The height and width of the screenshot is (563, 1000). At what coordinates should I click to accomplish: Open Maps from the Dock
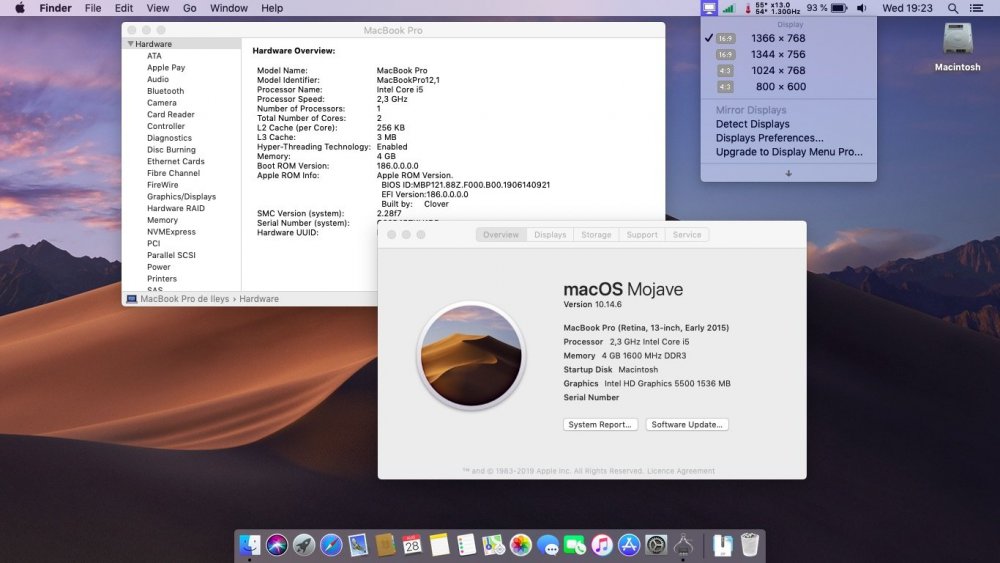coord(494,545)
